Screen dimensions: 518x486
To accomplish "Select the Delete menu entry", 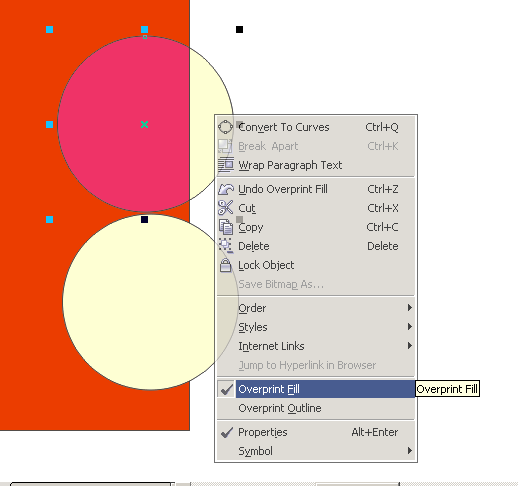I will (316, 246).
